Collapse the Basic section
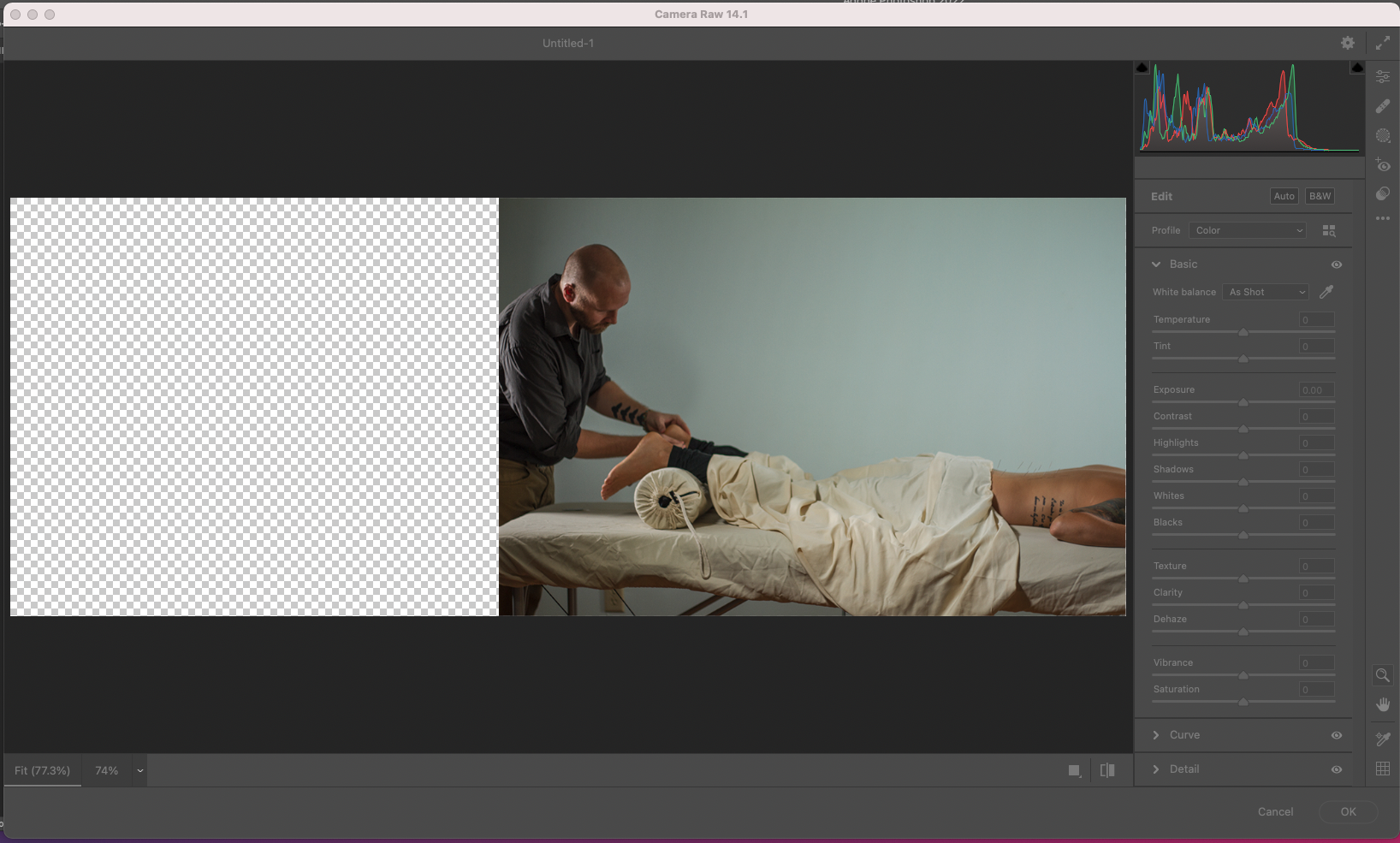 1156,264
